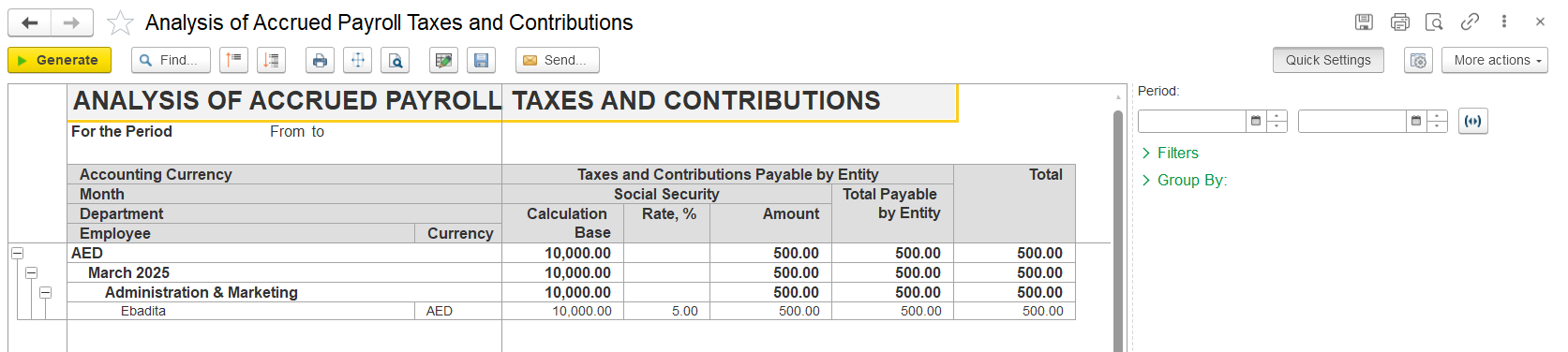Add report to favorites star
The width and height of the screenshot is (1568, 352).
(120, 22)
